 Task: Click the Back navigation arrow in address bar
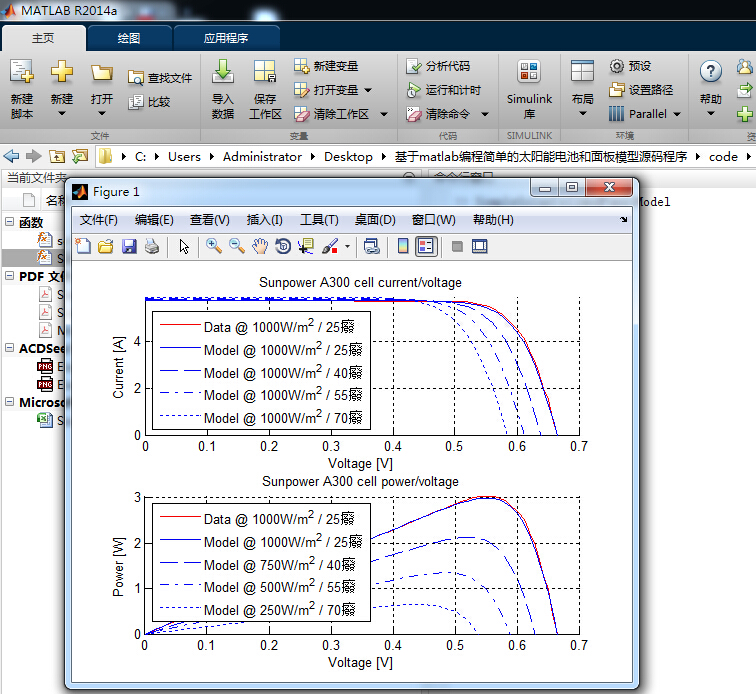(x=11, y=156)
